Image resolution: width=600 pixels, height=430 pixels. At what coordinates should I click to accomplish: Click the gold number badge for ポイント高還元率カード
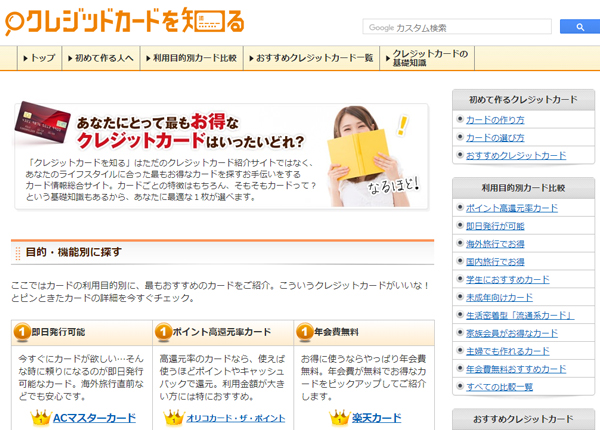pos(163,332)
